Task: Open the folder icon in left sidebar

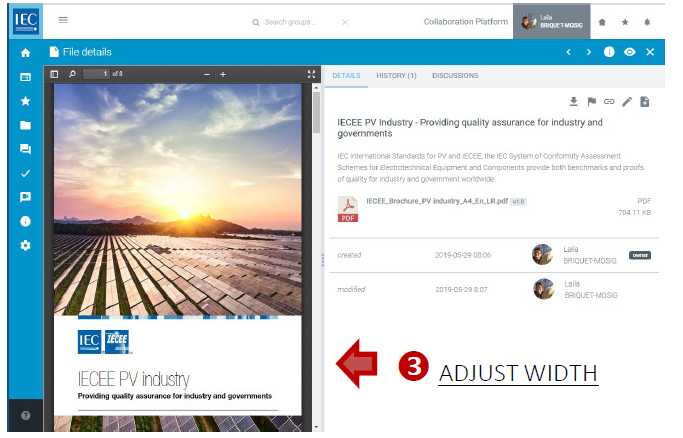Action: [25, 125]
